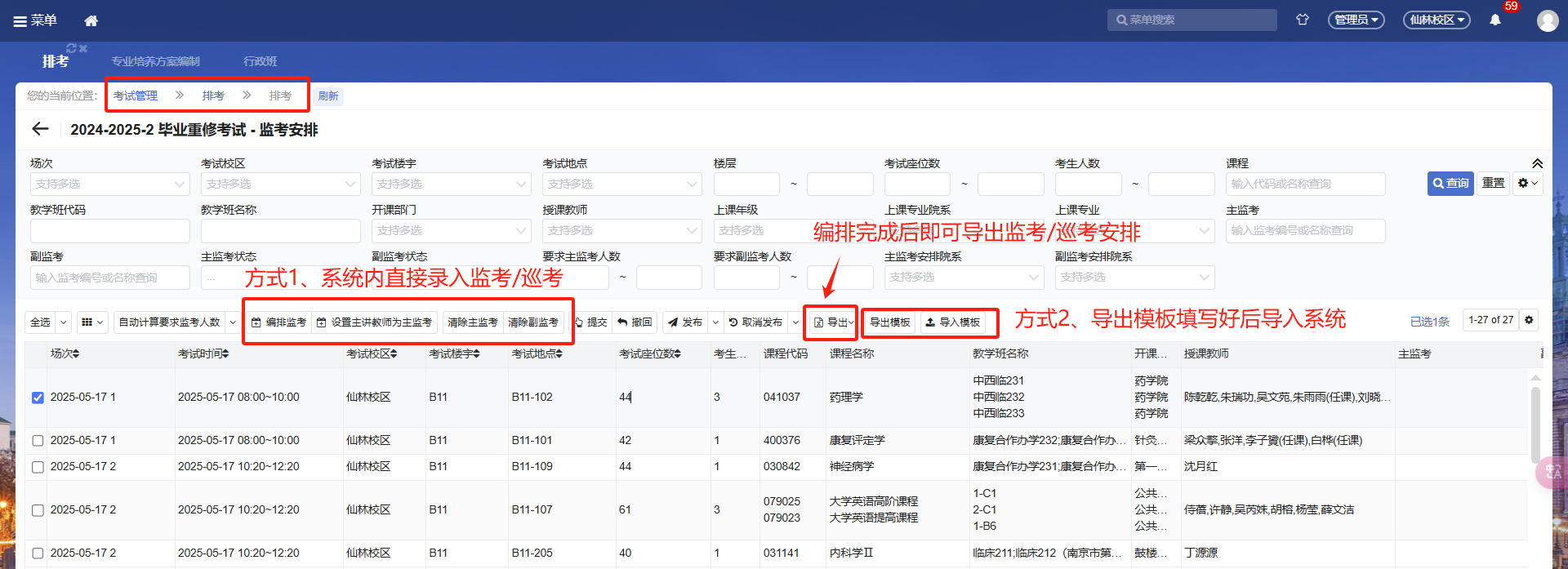Click the home icon in the top bar
Viewport: 1568px width, 569px height.
tap(91, 20)
